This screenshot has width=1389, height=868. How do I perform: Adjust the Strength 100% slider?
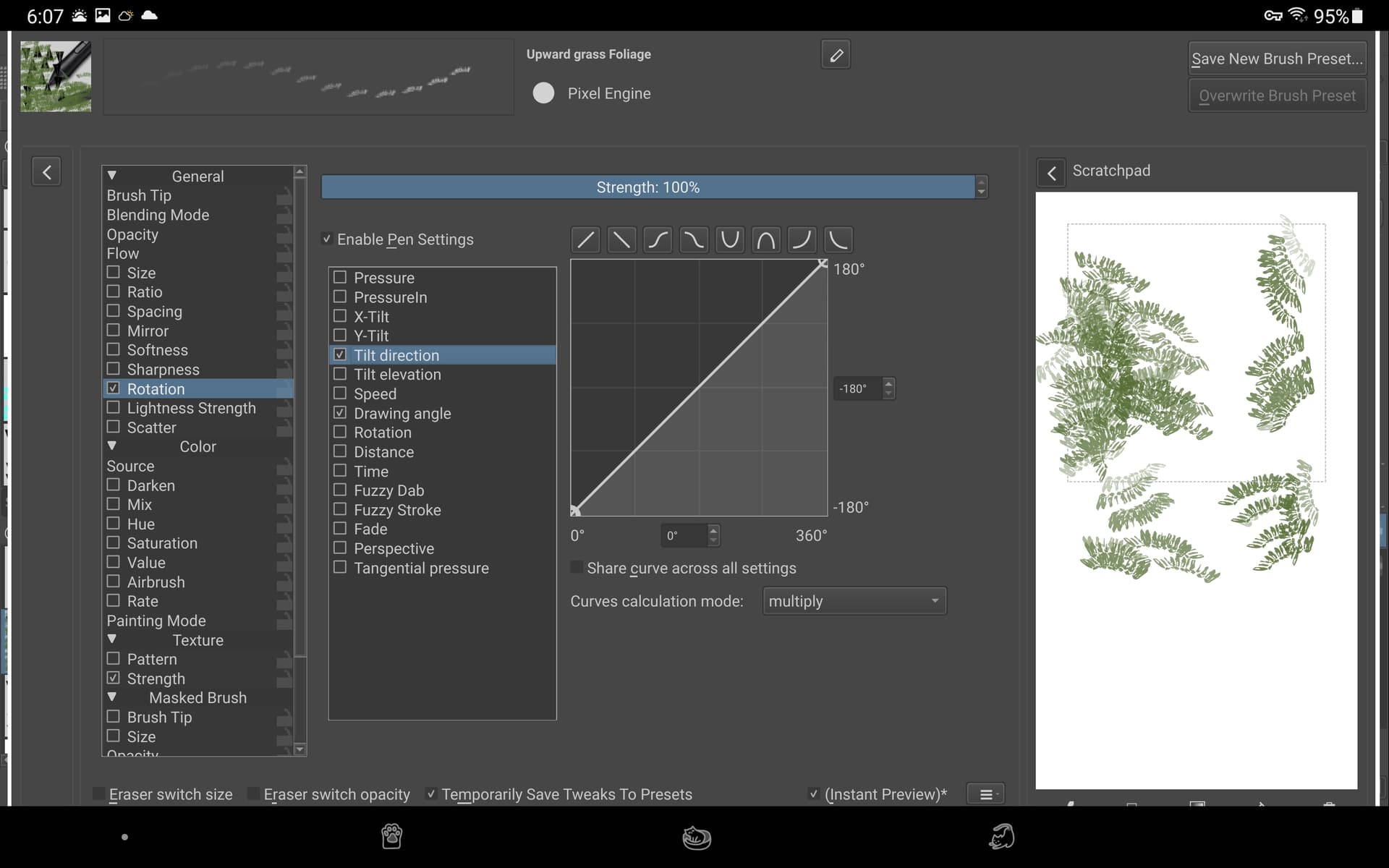tap(647, 187)
